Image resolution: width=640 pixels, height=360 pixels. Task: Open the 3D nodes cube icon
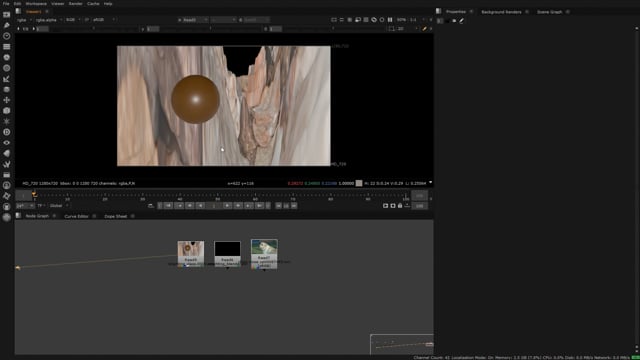pyautogui.click(x=7, y=111)
